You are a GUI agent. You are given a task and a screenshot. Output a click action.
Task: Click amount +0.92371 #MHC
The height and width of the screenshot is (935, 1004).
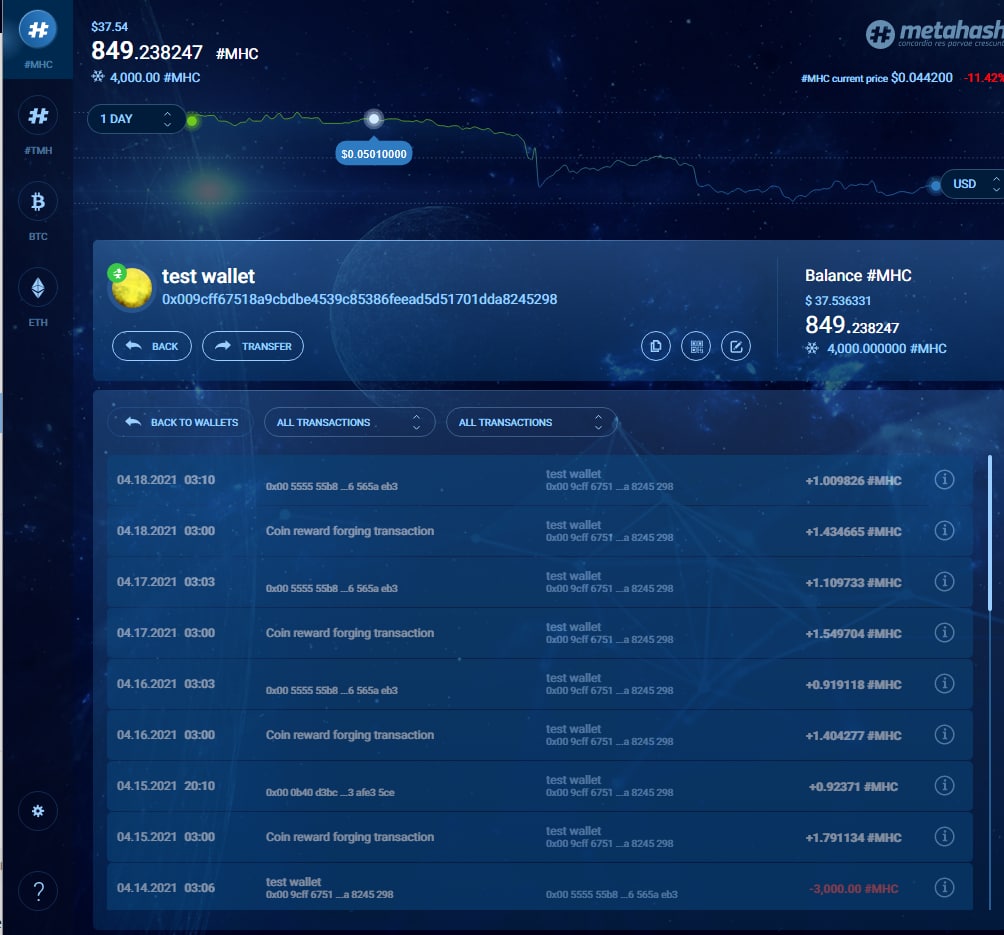coord(853,787)
